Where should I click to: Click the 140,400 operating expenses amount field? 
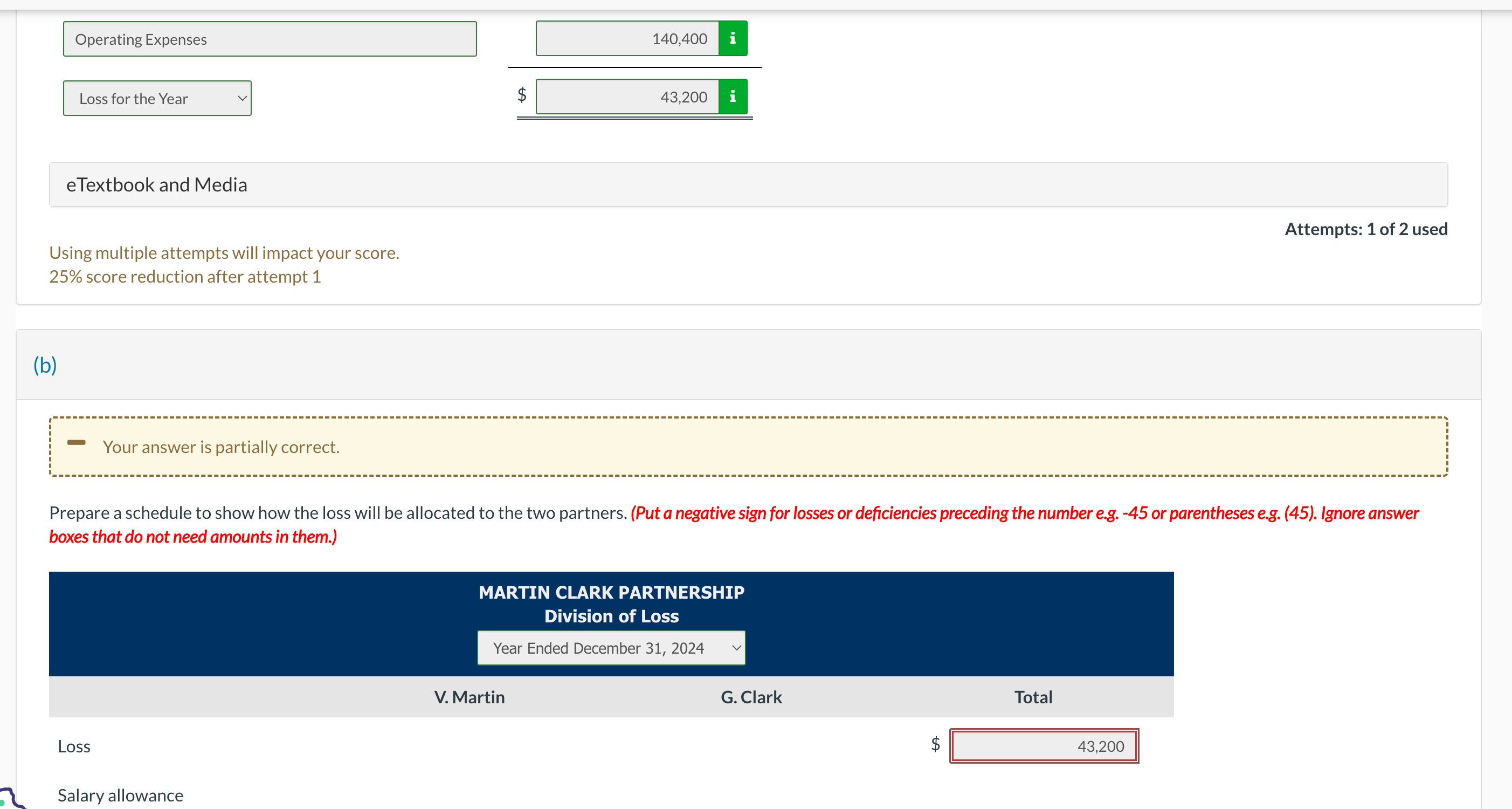point(627,39)
